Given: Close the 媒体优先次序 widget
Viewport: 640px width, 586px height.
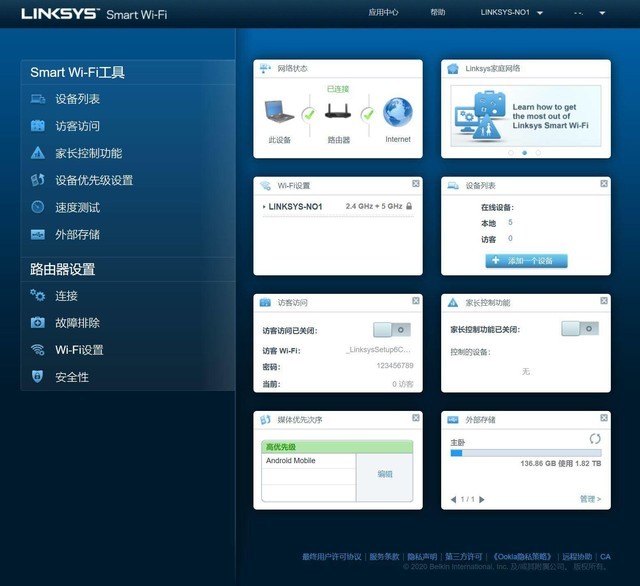Looking at the screenshot, I should point(416,418).
